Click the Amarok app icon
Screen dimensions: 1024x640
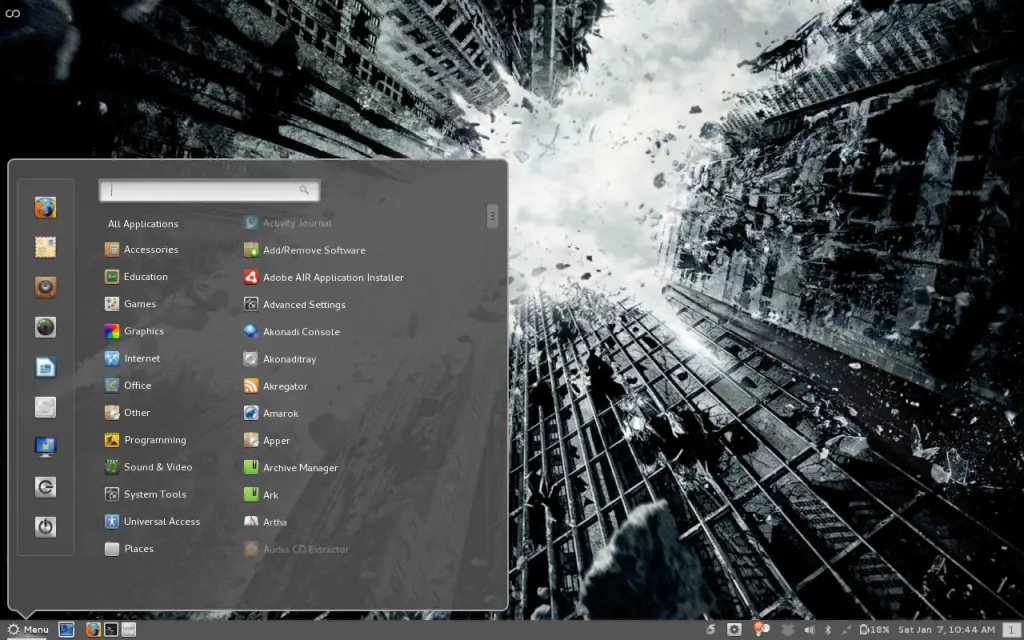point(251,413)
